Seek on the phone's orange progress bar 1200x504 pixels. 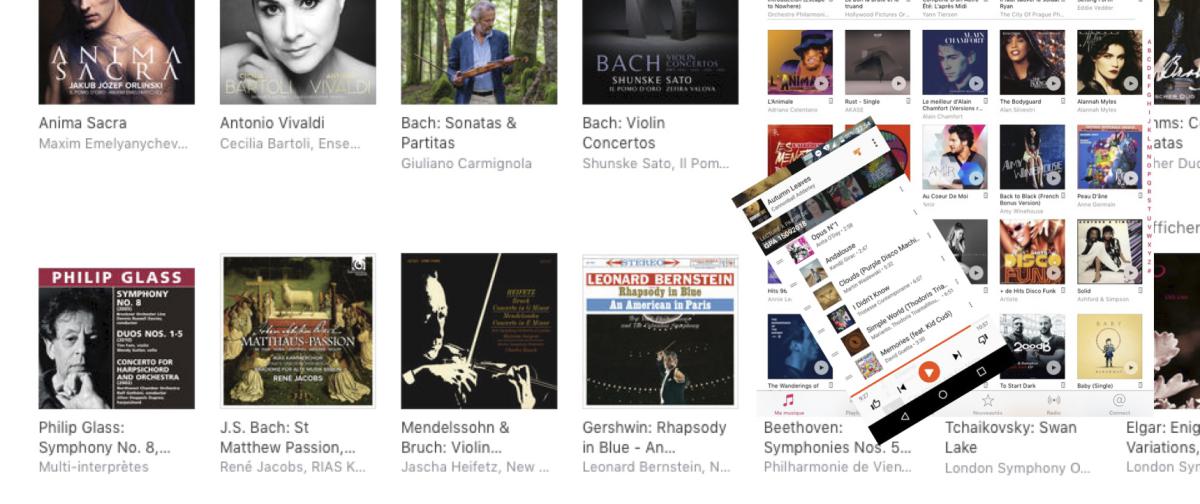click(910, 362)
